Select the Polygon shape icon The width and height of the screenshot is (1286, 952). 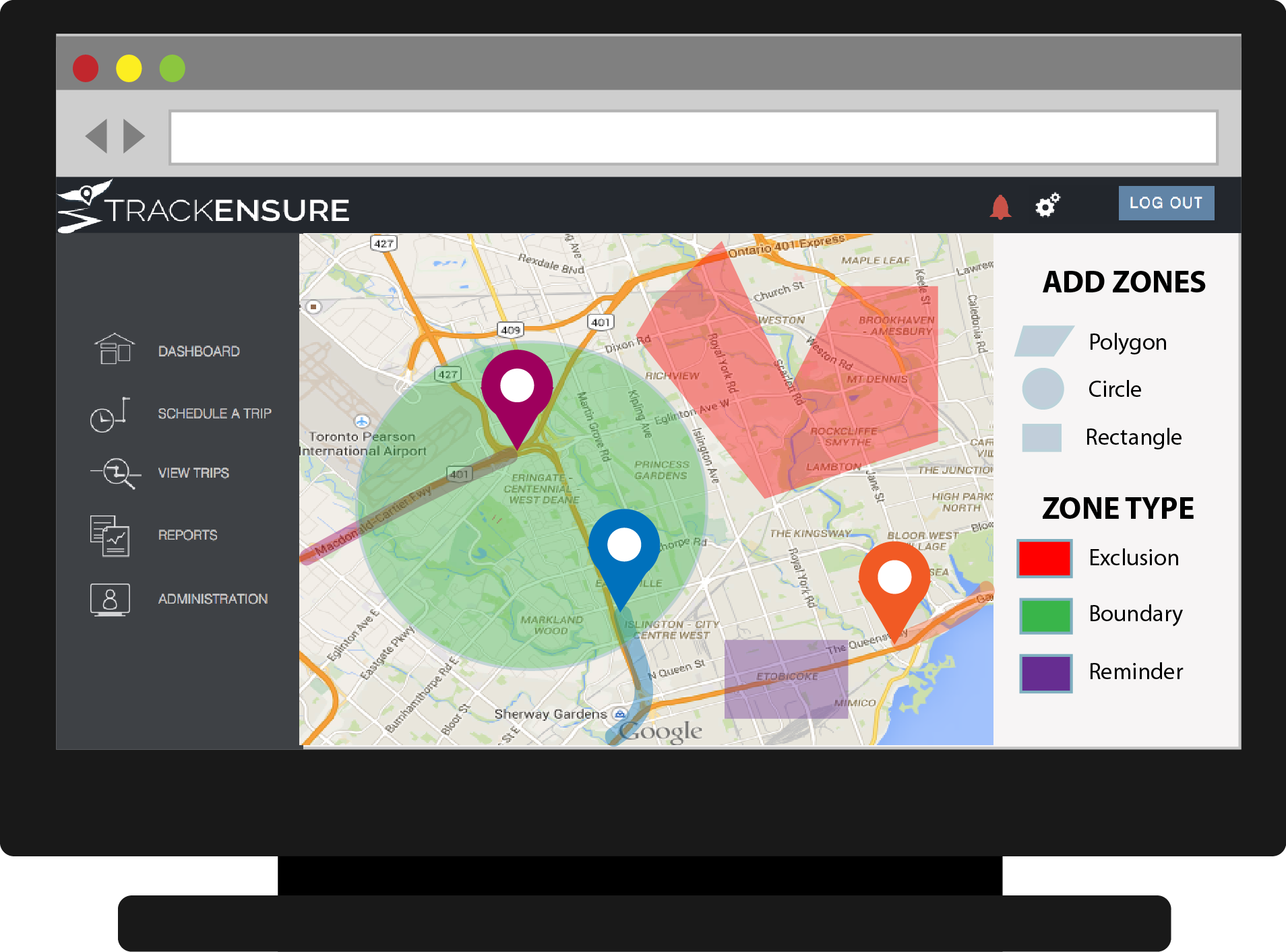1044,342
